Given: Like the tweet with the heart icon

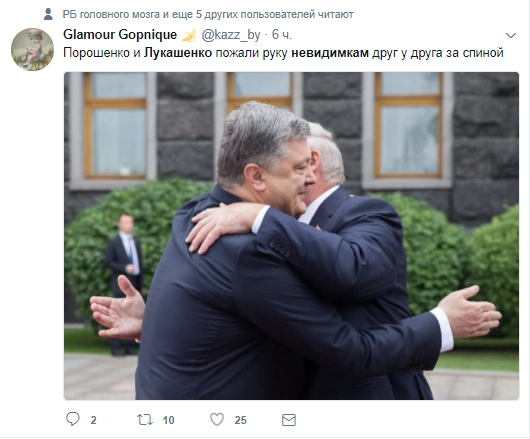Looking at the screenshot, I should coord(217,419).
